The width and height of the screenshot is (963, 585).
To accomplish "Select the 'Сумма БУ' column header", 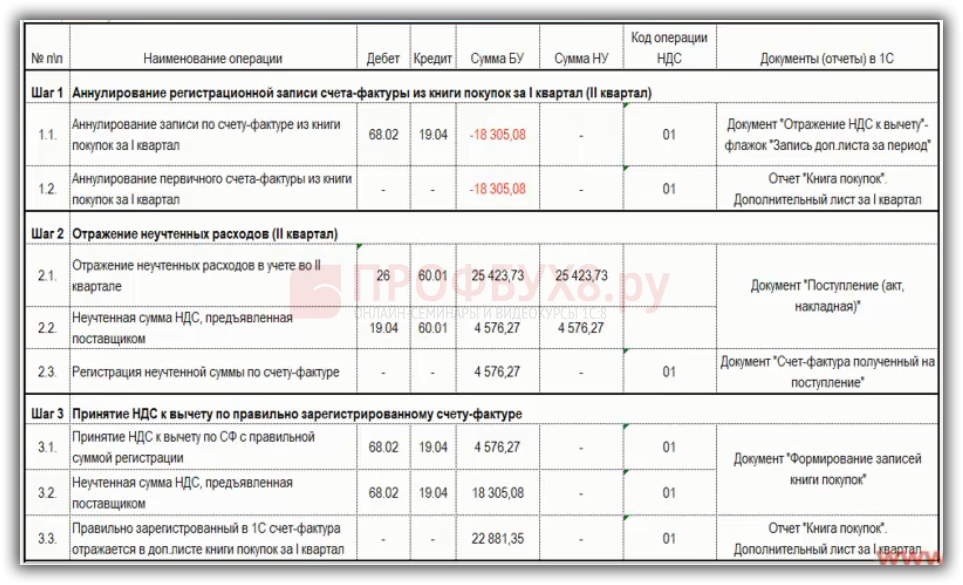I will (x=497, y=59).
